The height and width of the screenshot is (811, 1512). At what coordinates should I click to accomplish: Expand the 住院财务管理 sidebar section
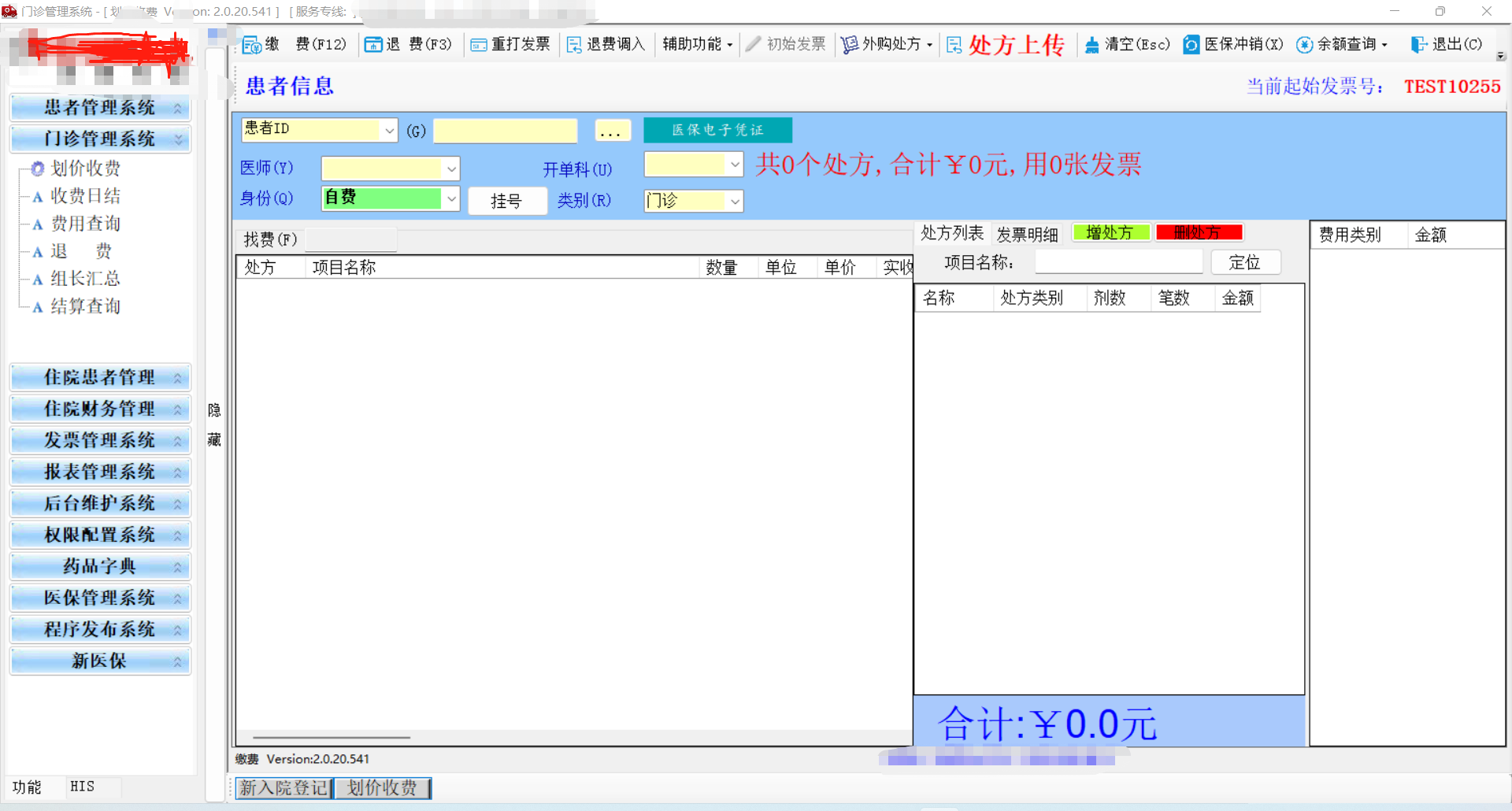point(100,409)
